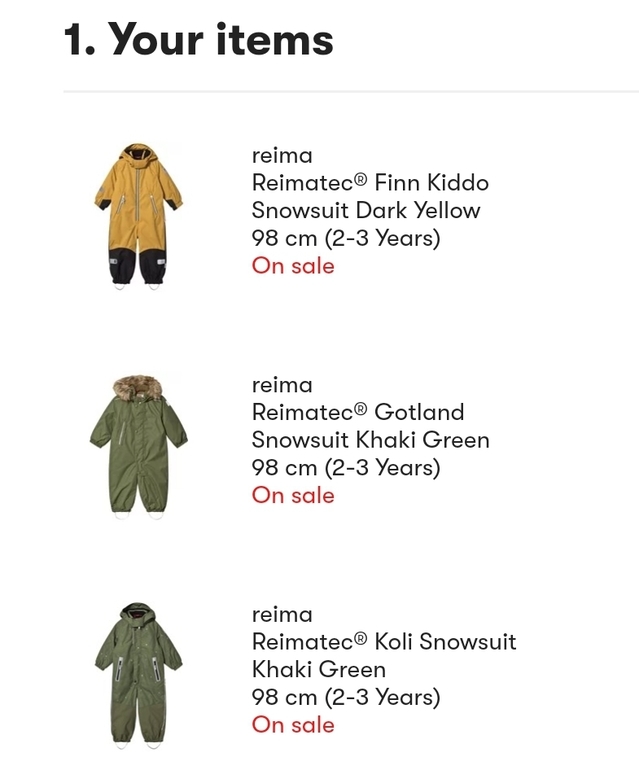Image resolution: width=639 pixels, height=770 pixels.
Task: Open the "Reimatec® Finn Kiddo" title
Action: pyautogui.click(x=370, y=183)
